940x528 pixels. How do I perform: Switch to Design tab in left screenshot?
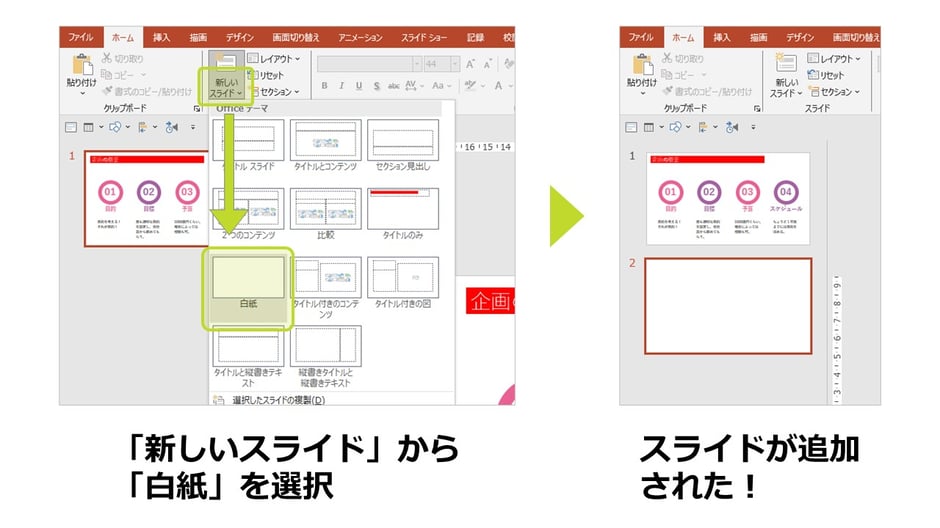(239, 37)
